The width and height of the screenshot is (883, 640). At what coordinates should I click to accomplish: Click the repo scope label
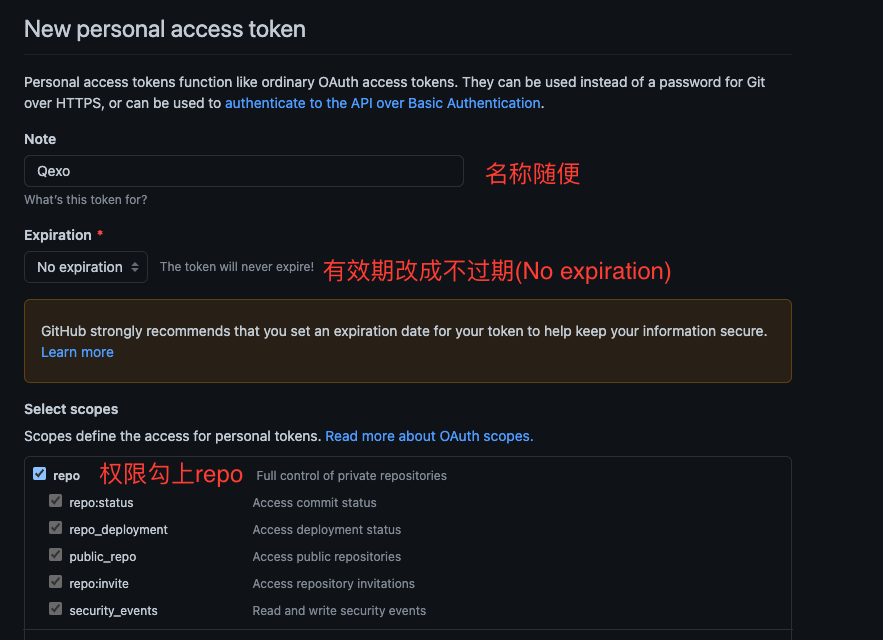coord(67,476)
